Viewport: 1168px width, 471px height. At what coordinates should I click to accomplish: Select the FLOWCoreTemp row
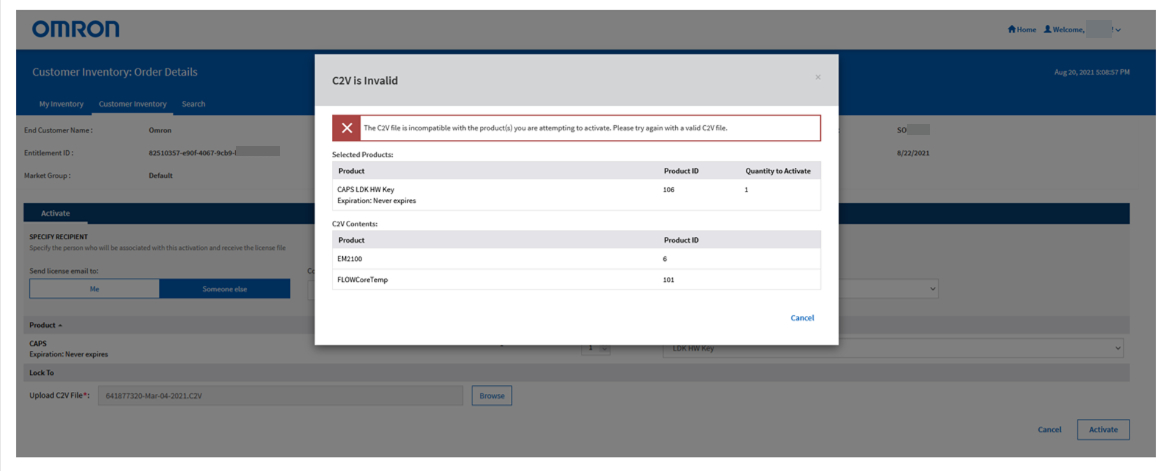577,279
